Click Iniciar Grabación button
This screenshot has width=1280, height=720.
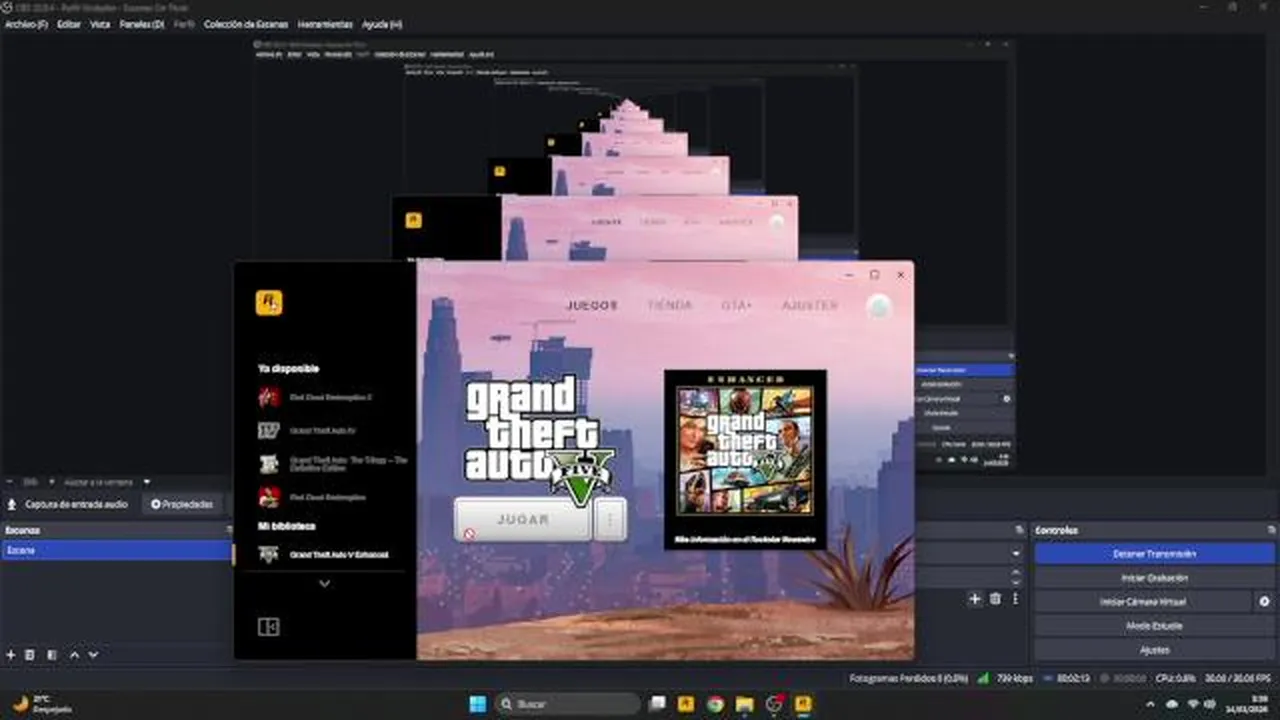click(1155, 578)
